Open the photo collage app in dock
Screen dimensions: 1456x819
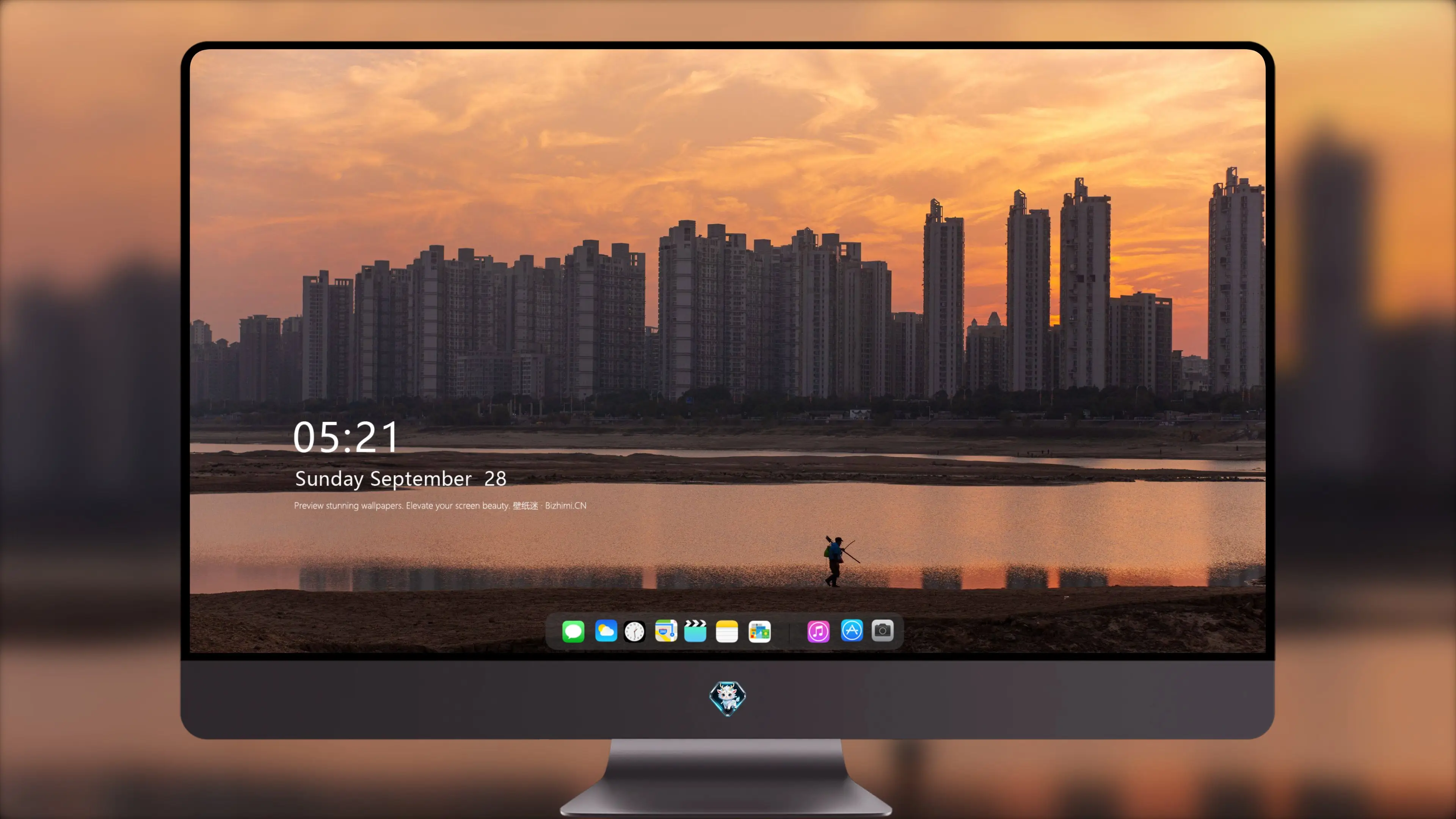pyautogui.click(x=759, y=631)
